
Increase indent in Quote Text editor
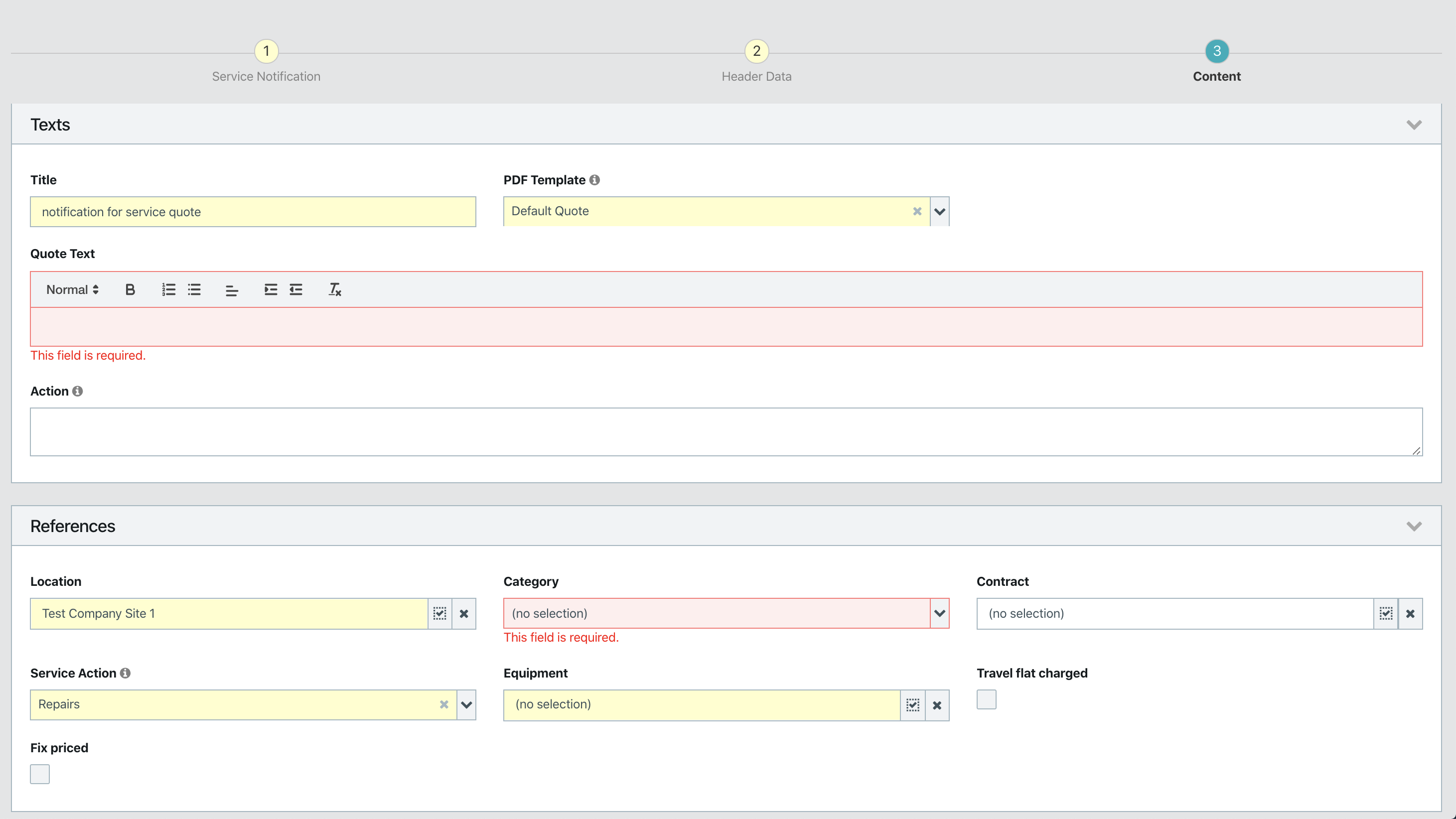click(271, 290)
